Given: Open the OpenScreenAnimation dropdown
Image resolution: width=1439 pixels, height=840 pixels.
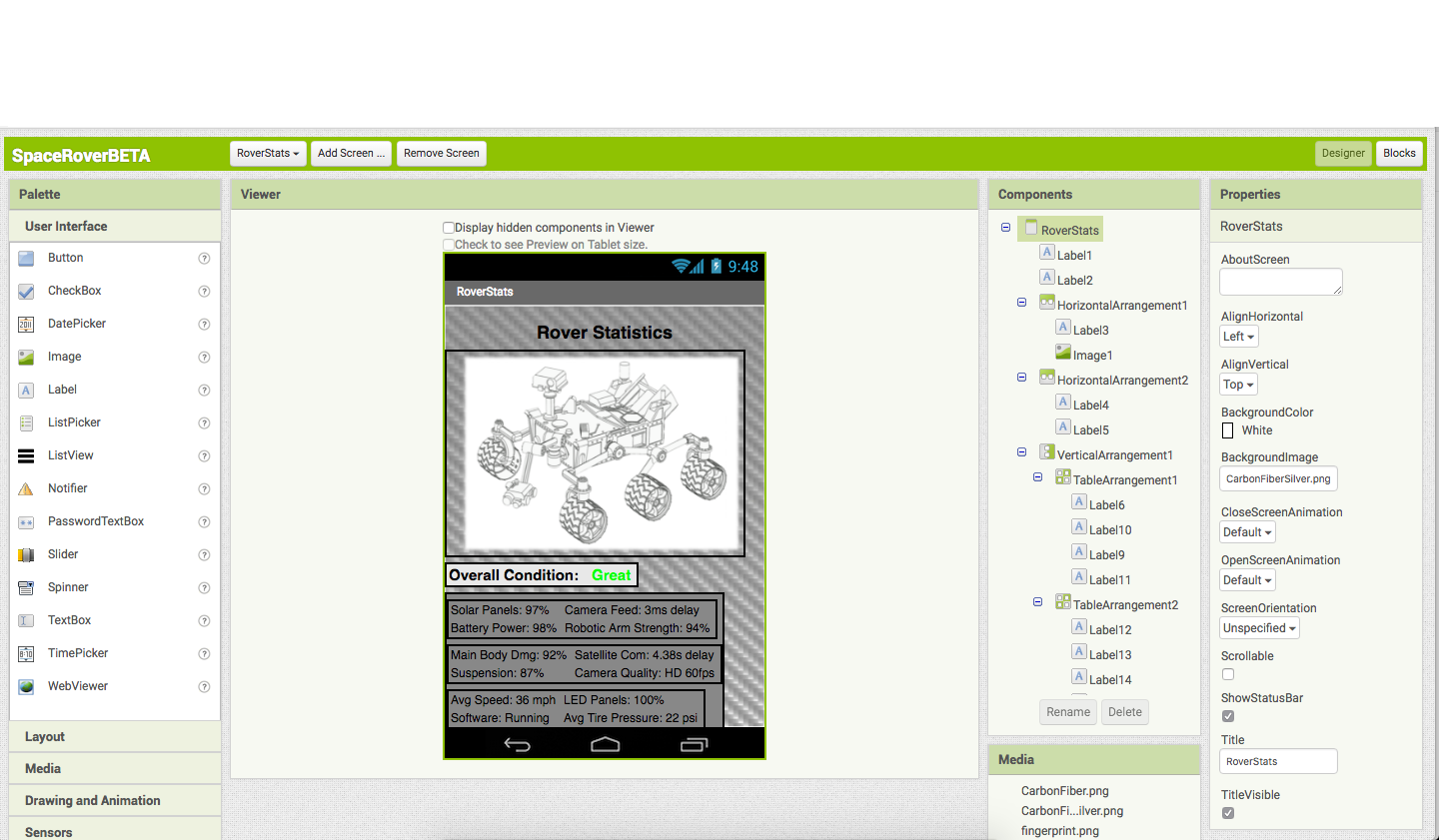Looking at the screenshot, I should (x=1247, y=580).
